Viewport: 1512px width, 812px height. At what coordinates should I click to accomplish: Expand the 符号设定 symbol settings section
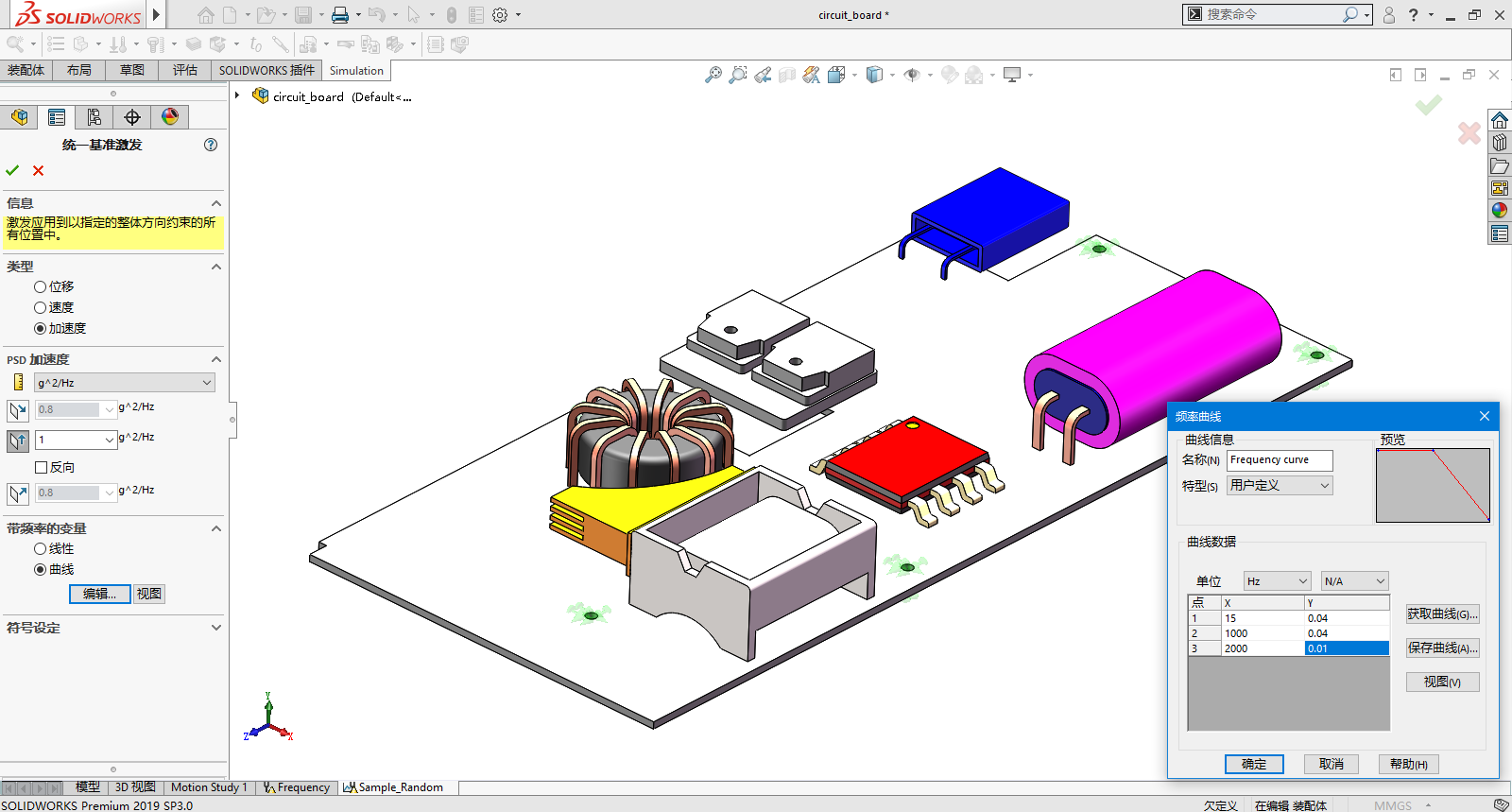click(215, 628)
